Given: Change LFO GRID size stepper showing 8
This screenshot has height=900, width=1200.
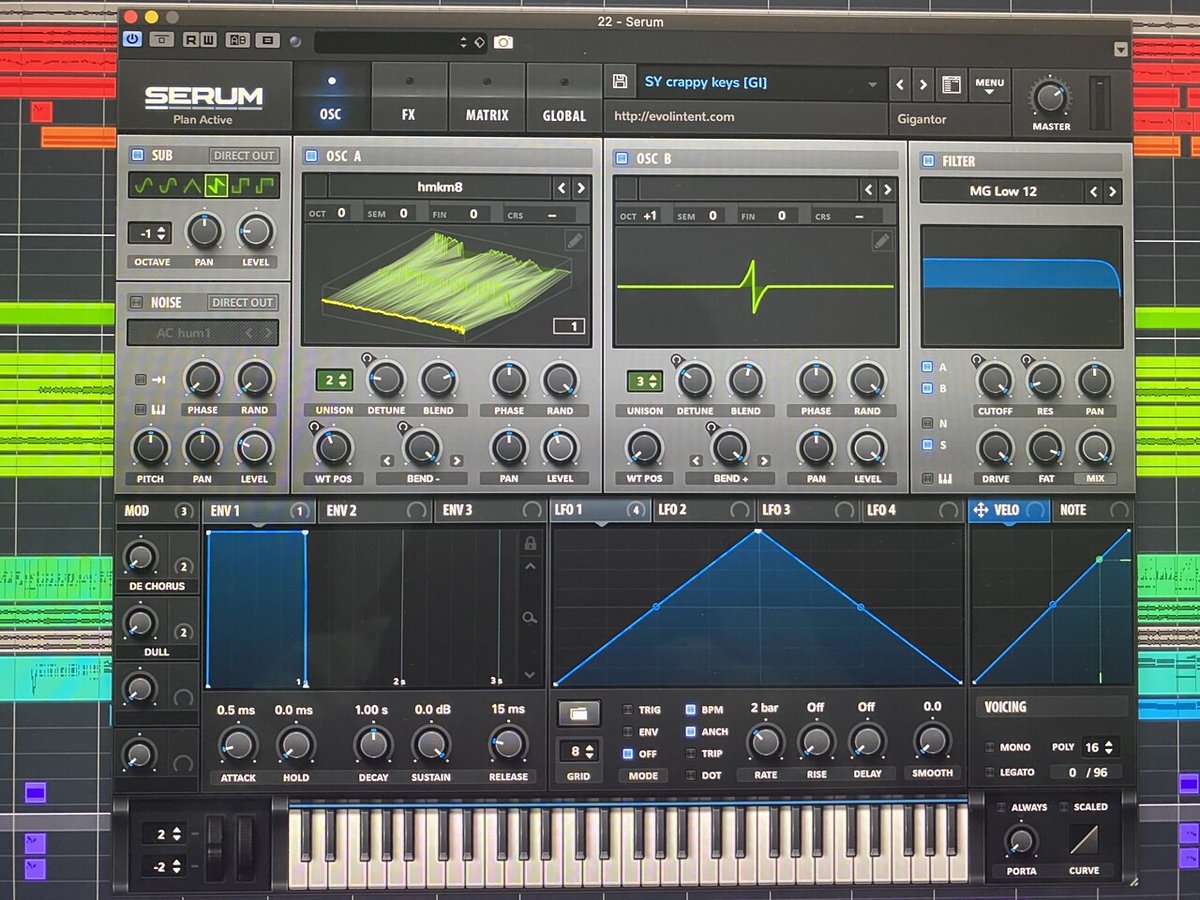Looking at the screenshot, I should 579,751.
